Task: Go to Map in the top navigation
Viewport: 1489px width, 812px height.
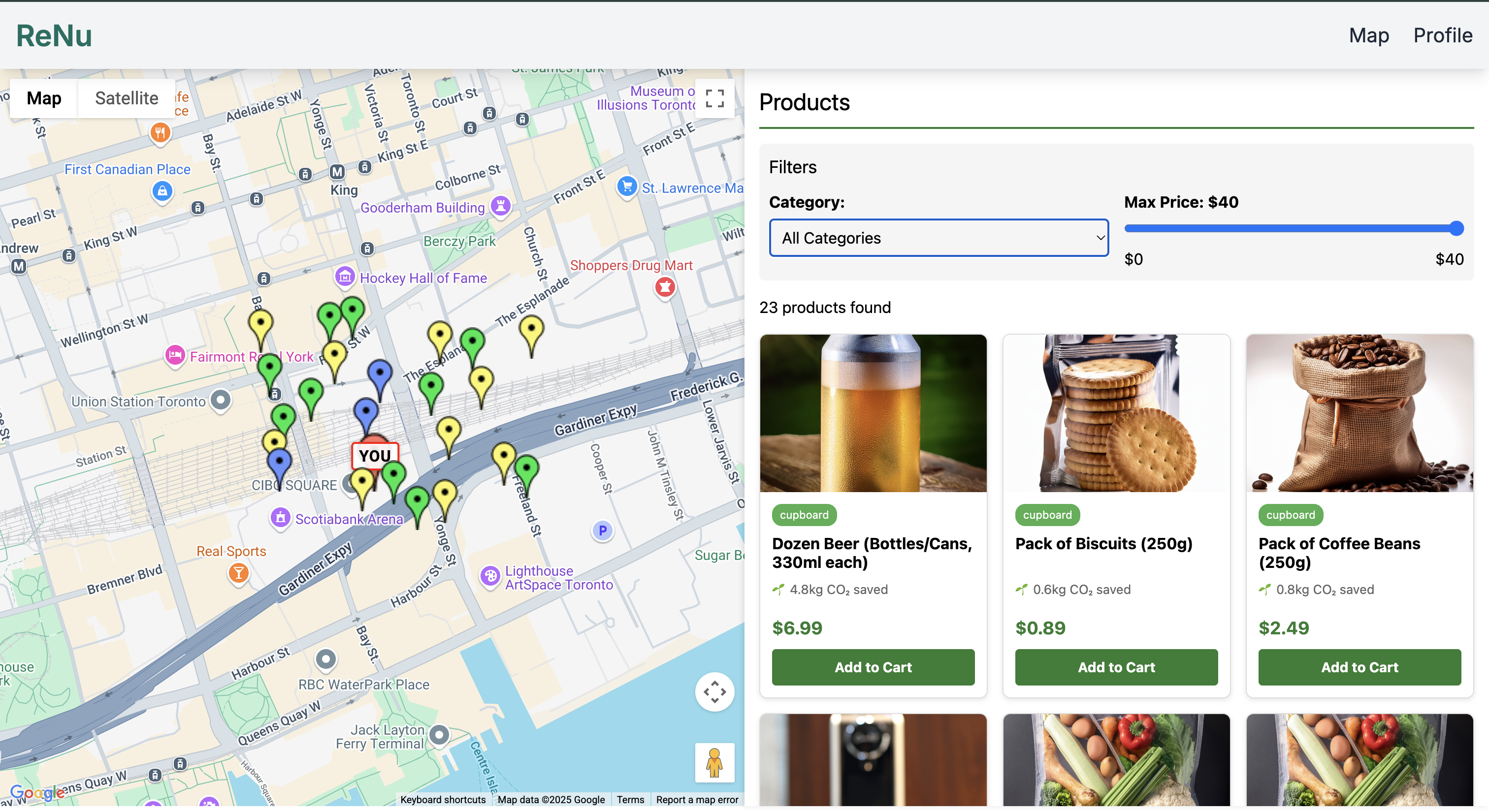Action: [1368, 35]
